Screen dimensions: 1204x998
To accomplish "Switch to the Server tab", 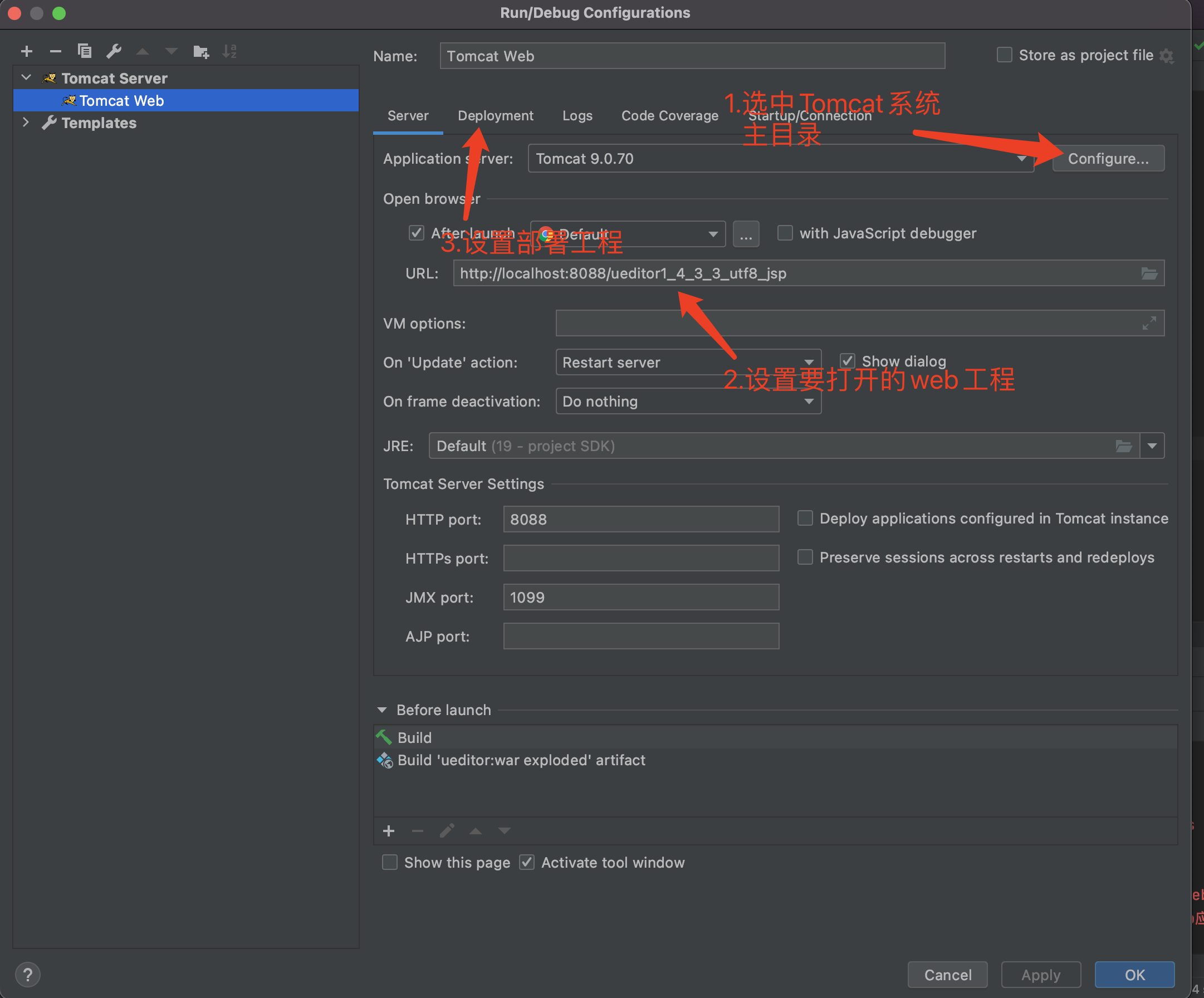I will click(408, 116).
